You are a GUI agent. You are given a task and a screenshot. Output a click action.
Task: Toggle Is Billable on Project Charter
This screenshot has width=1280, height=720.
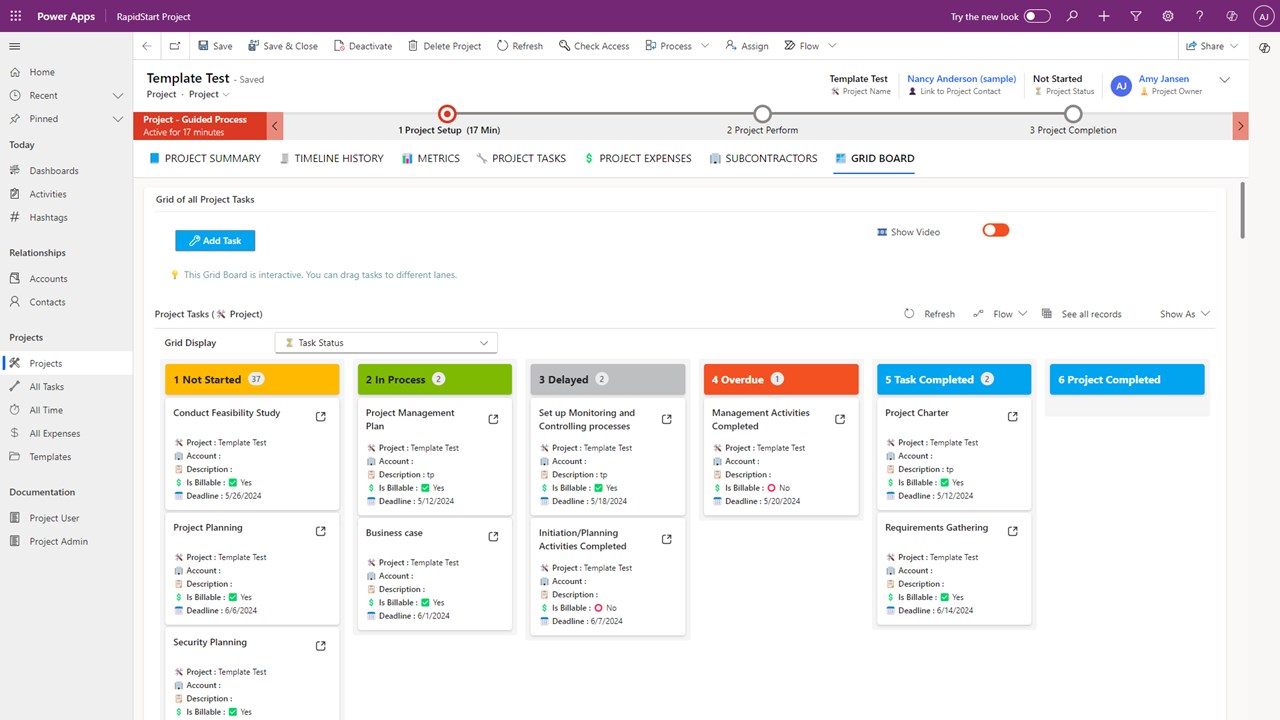point(944,482)
